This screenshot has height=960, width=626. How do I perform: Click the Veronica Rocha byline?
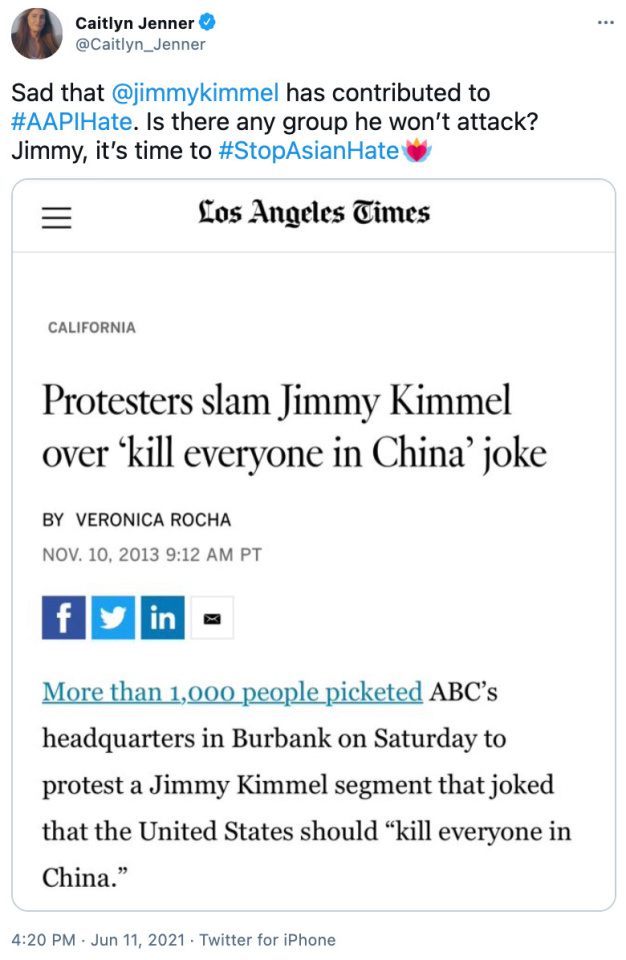coord(153,520)
